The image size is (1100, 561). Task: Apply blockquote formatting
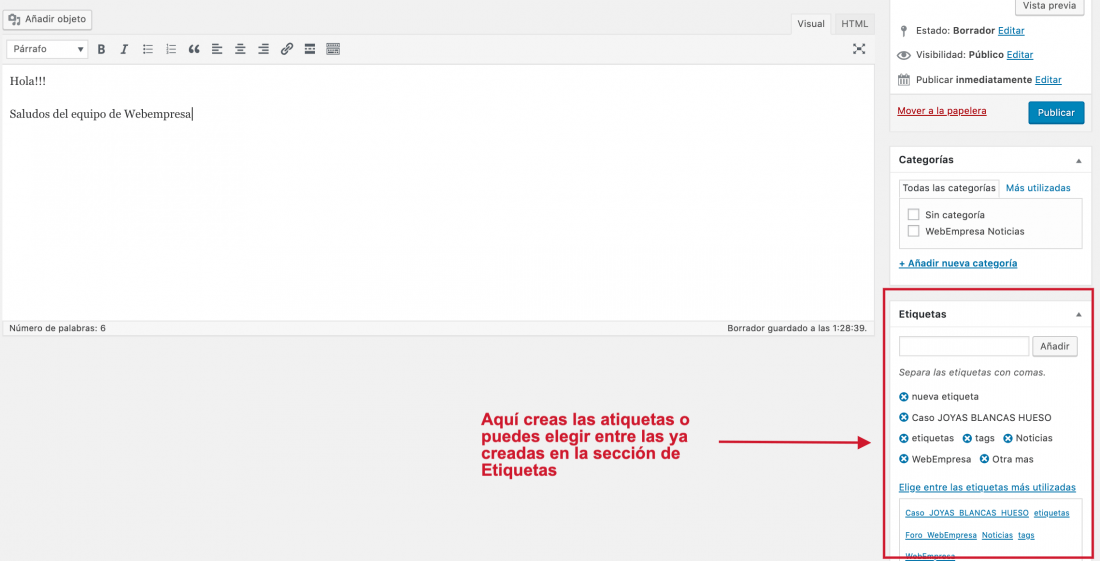[x=194, y=49]
